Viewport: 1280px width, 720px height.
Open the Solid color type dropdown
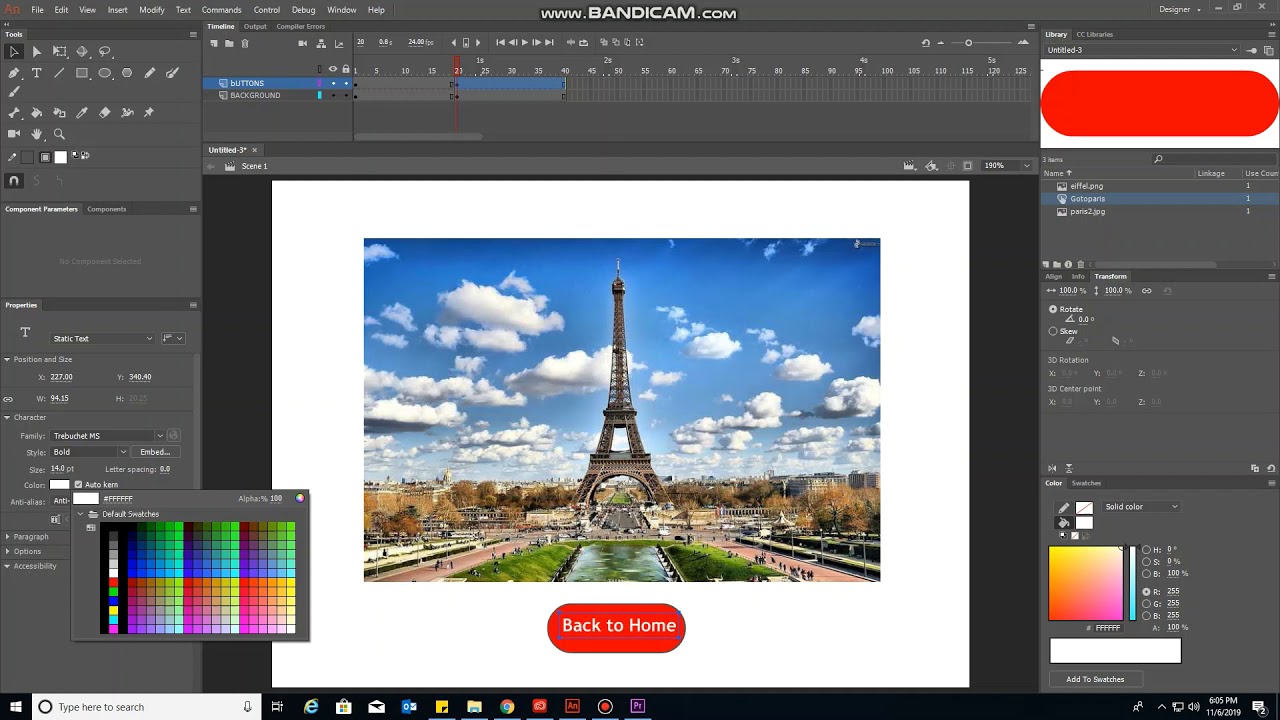pyautogui.click(x=1141, y=507)
